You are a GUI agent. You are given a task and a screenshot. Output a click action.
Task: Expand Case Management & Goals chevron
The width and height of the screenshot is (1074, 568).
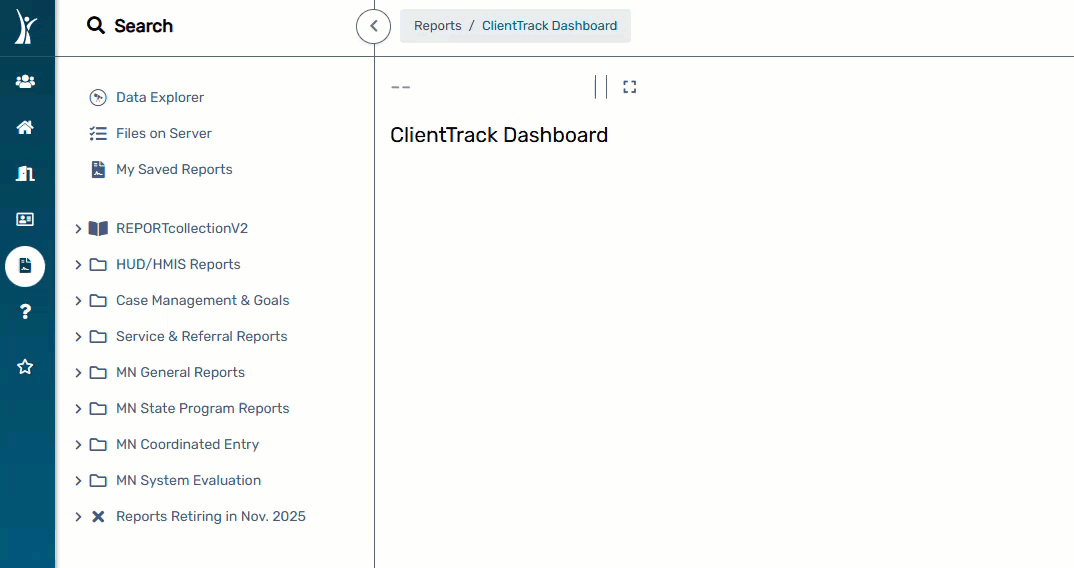point(78,301)
